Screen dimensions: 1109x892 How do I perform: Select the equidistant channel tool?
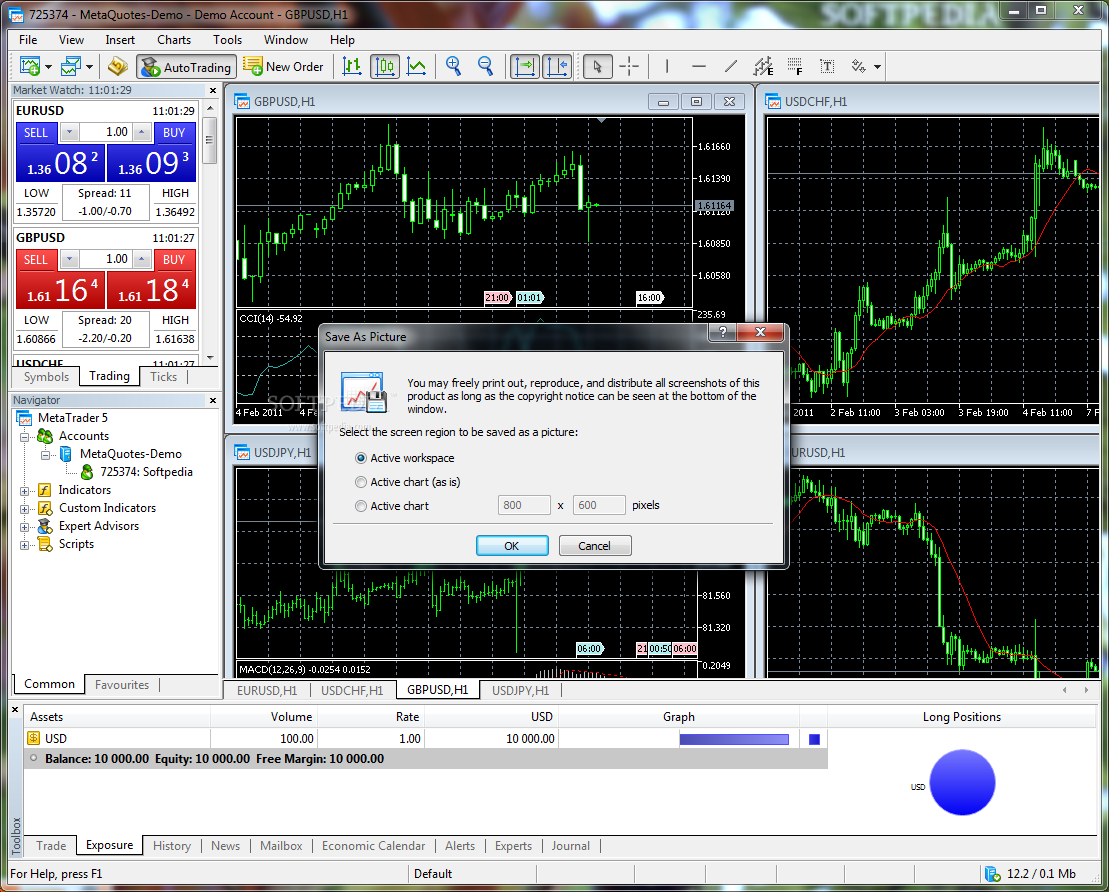[763, 66]
